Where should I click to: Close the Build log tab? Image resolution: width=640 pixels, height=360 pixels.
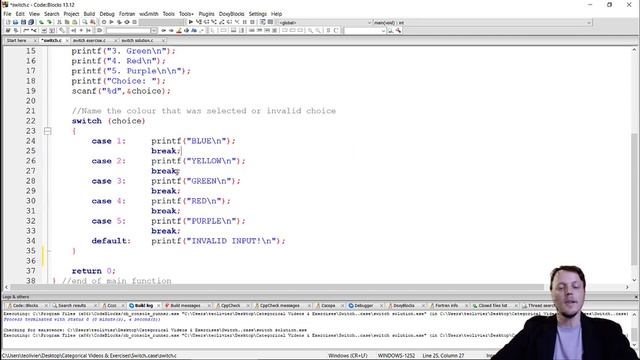click(159, 305)
